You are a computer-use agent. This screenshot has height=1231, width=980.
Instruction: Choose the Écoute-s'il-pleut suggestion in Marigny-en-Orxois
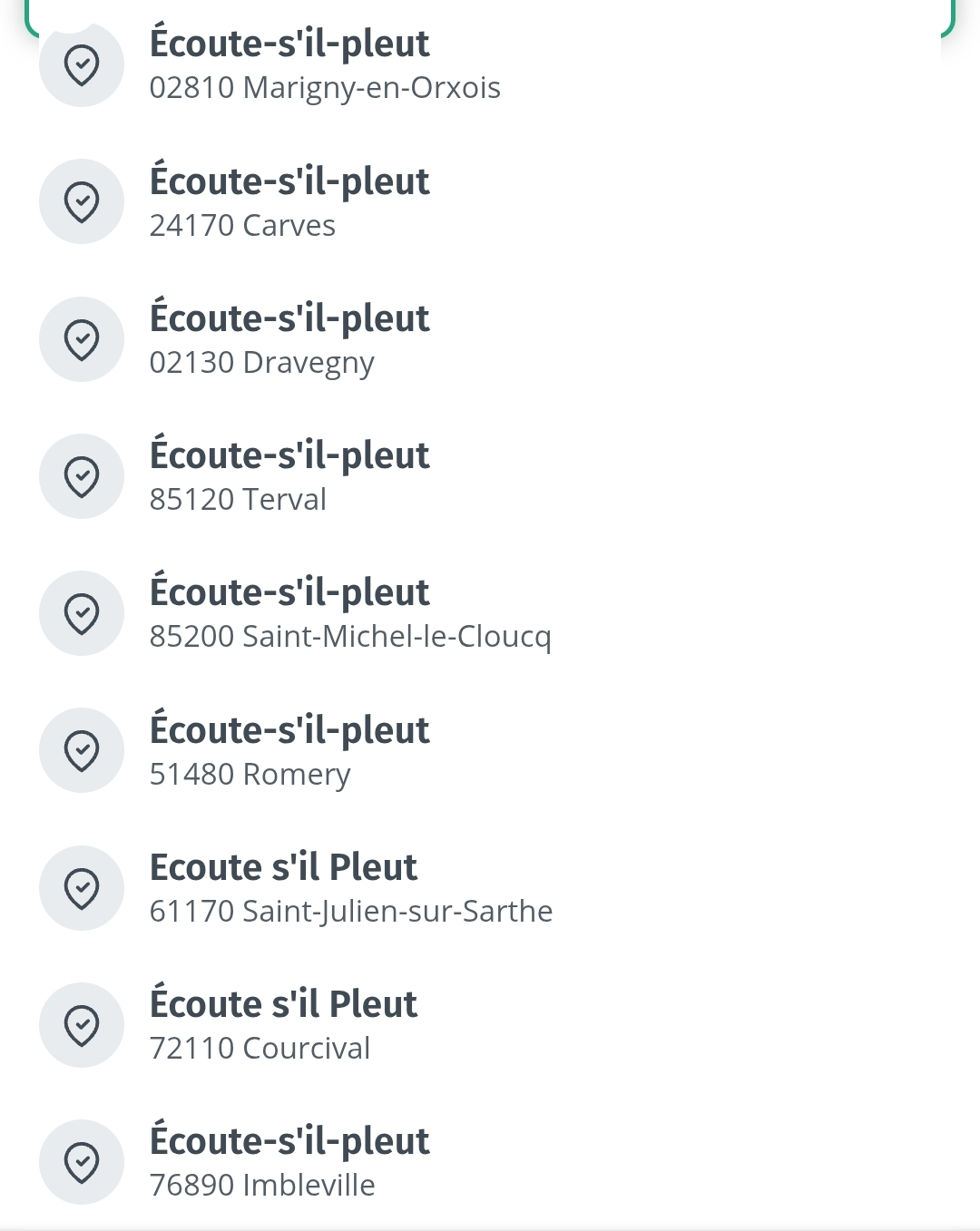coord(289,44)
